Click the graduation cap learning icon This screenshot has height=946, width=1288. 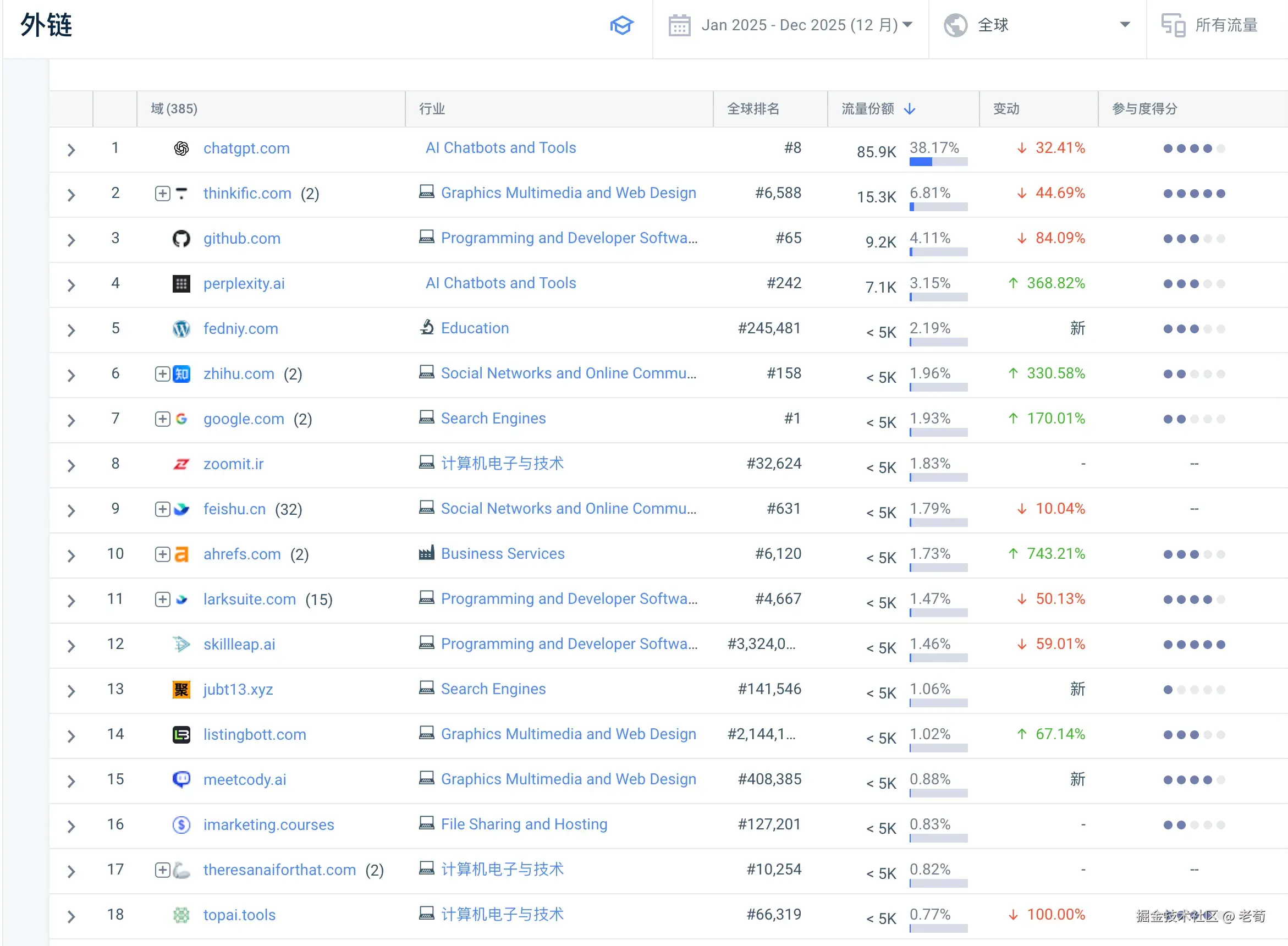click(x=621, y=25)
